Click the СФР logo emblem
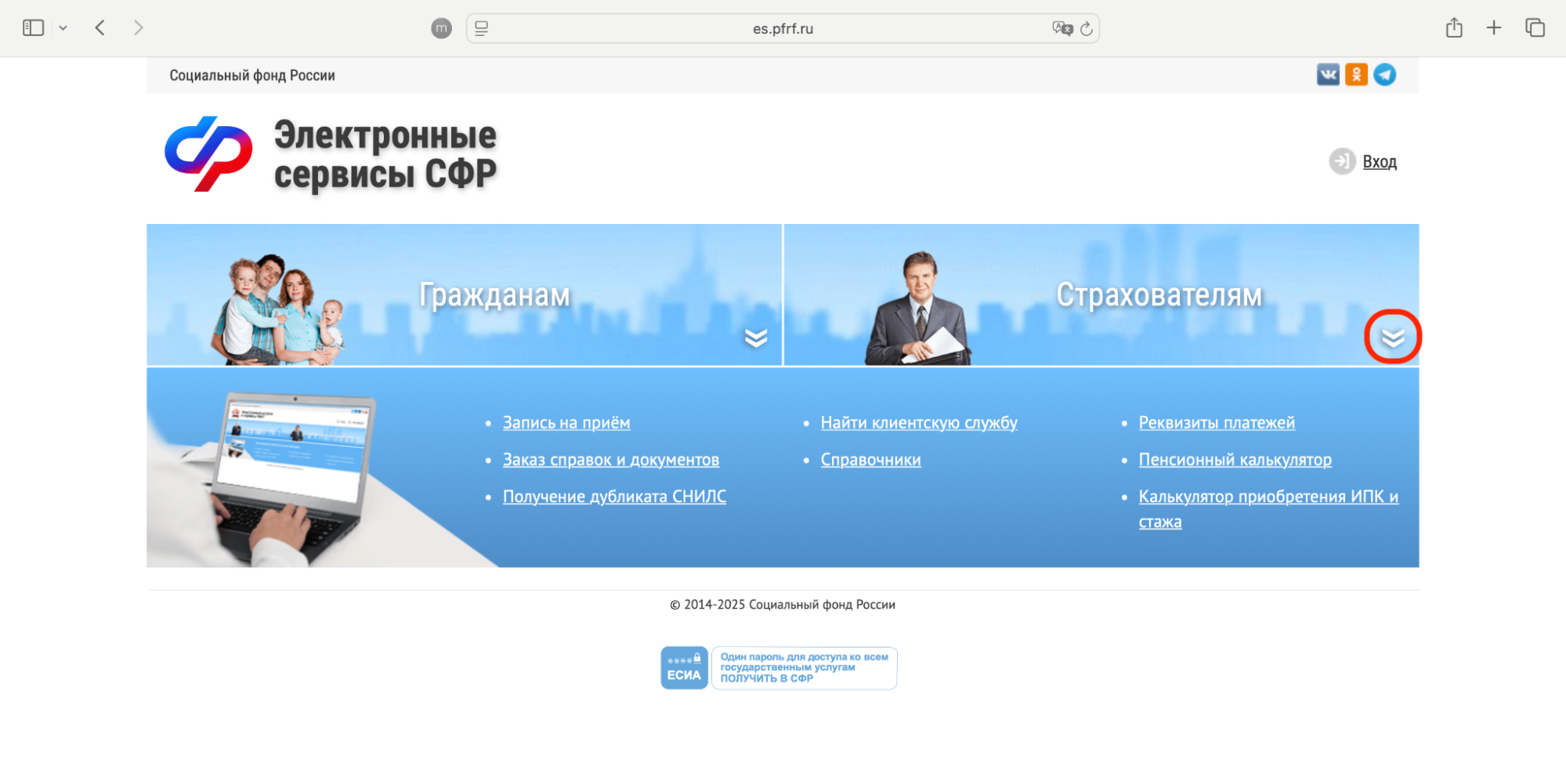Image resolution: width=1566 pixels, height=784 pixels. [208, 154]
